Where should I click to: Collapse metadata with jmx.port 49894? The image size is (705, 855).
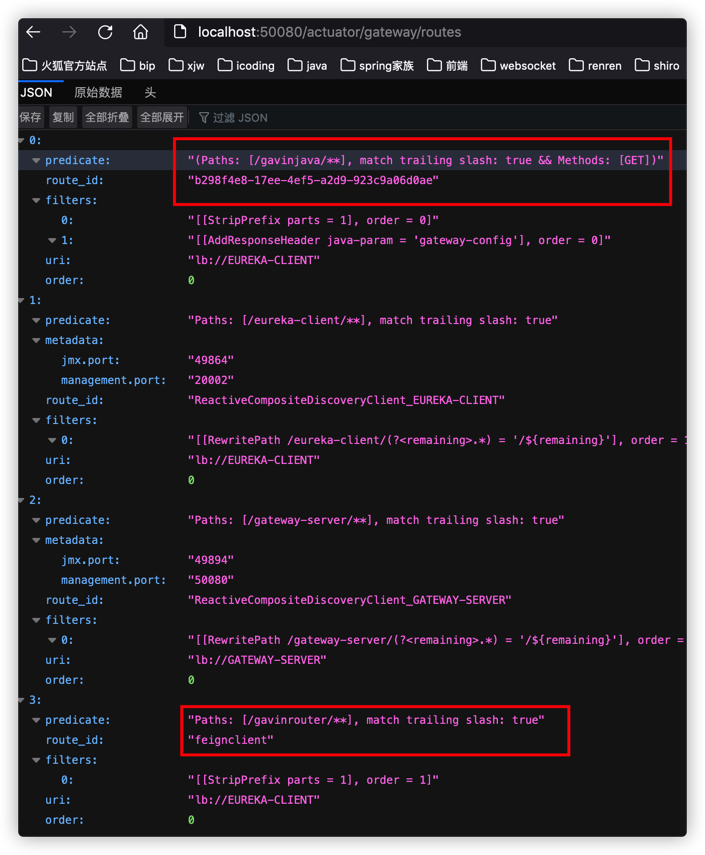[x=36, y=540]
